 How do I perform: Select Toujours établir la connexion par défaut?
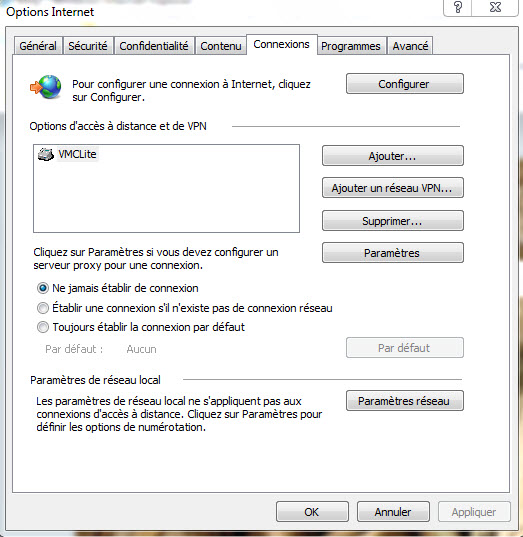[141, 327]
